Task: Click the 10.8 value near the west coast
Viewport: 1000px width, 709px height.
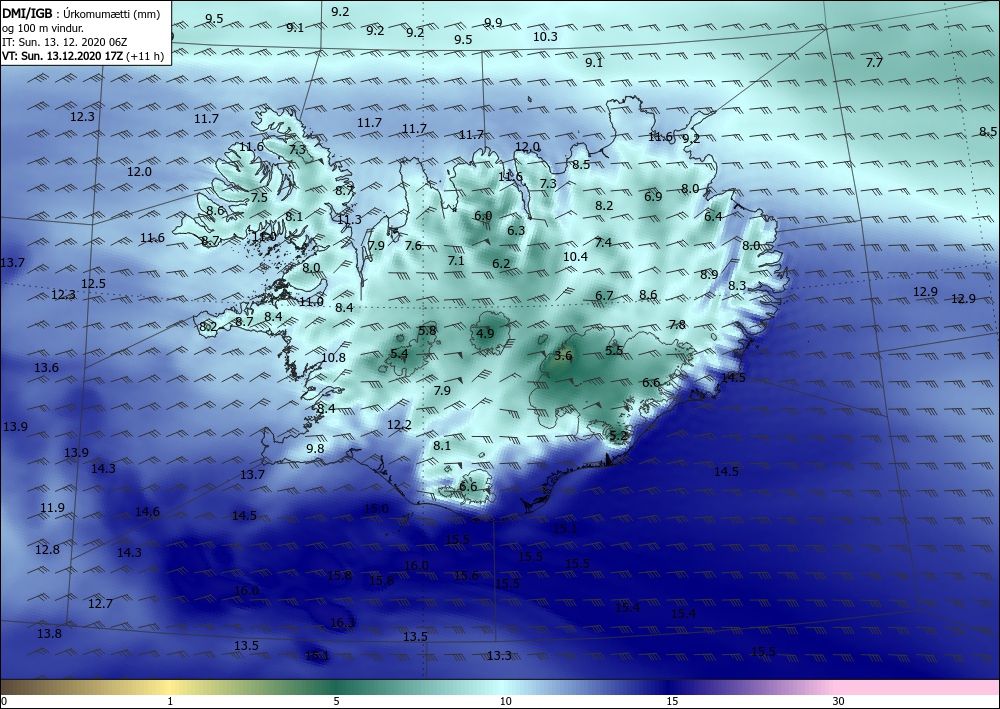Action: tap(334, 358)
